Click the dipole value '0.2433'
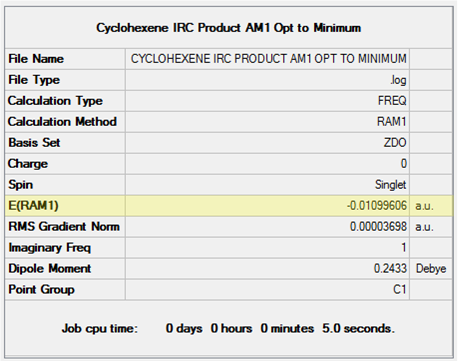 (390, 269)
